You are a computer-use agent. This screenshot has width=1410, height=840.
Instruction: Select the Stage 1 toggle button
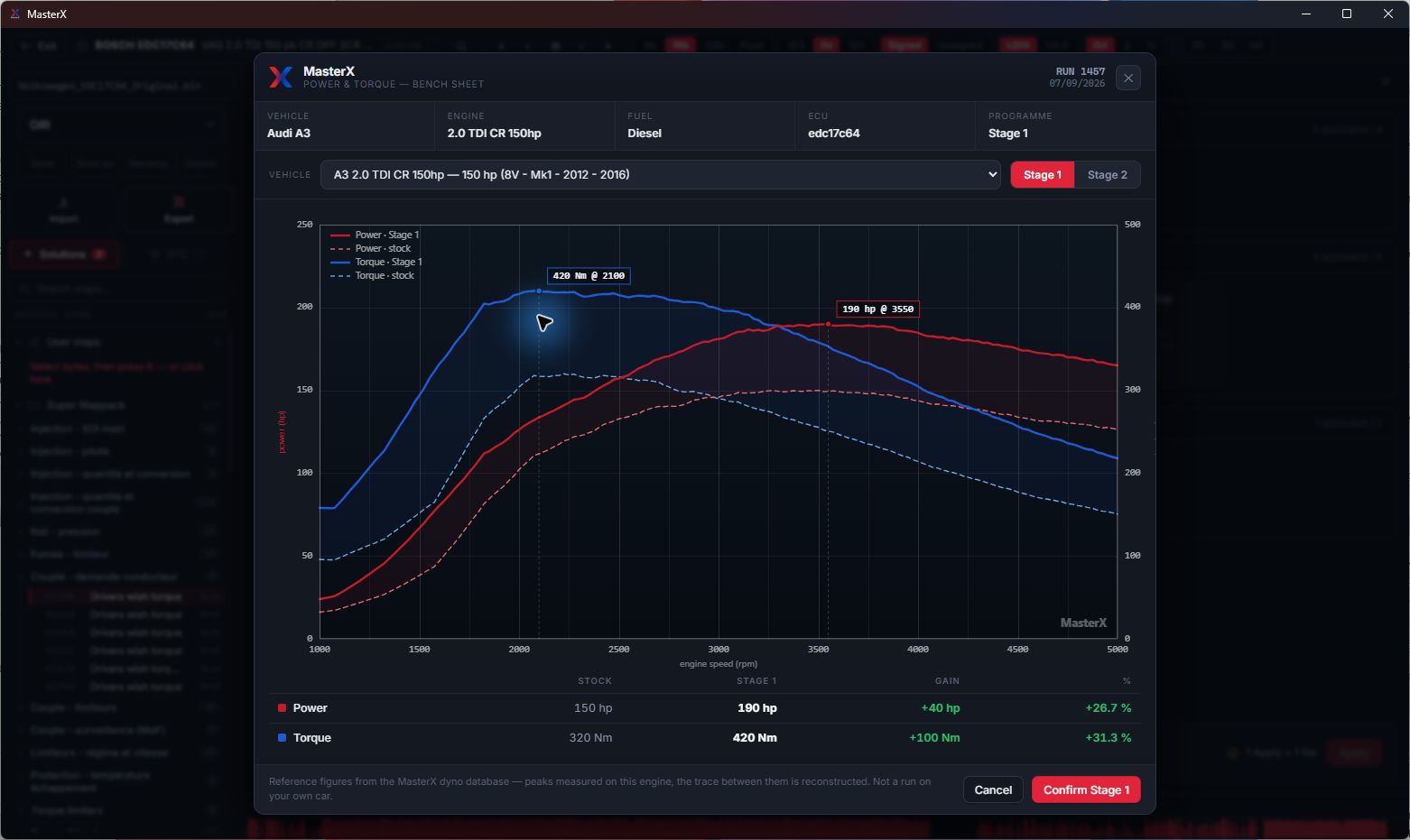pos(1043,174)
